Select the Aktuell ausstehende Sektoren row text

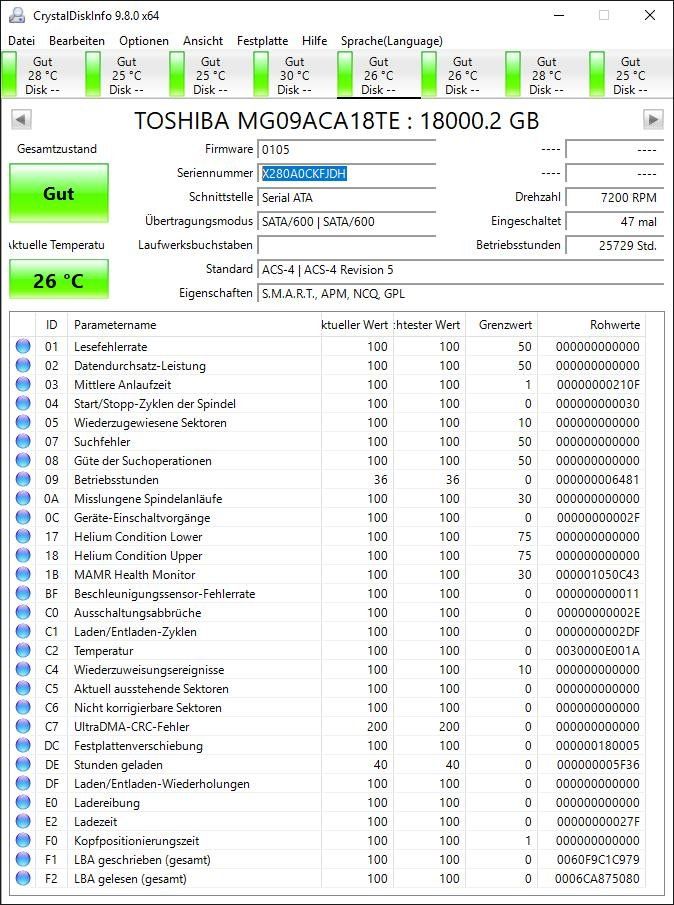tap(151, 689)
